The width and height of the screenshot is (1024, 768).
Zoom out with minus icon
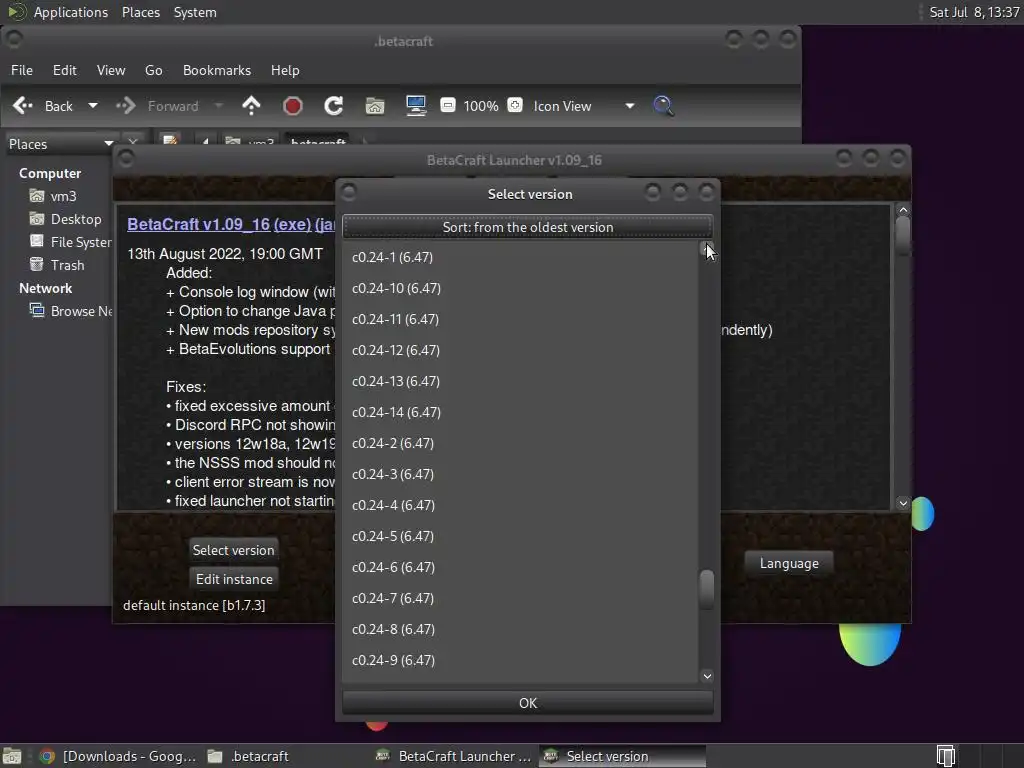pos(447,105)
